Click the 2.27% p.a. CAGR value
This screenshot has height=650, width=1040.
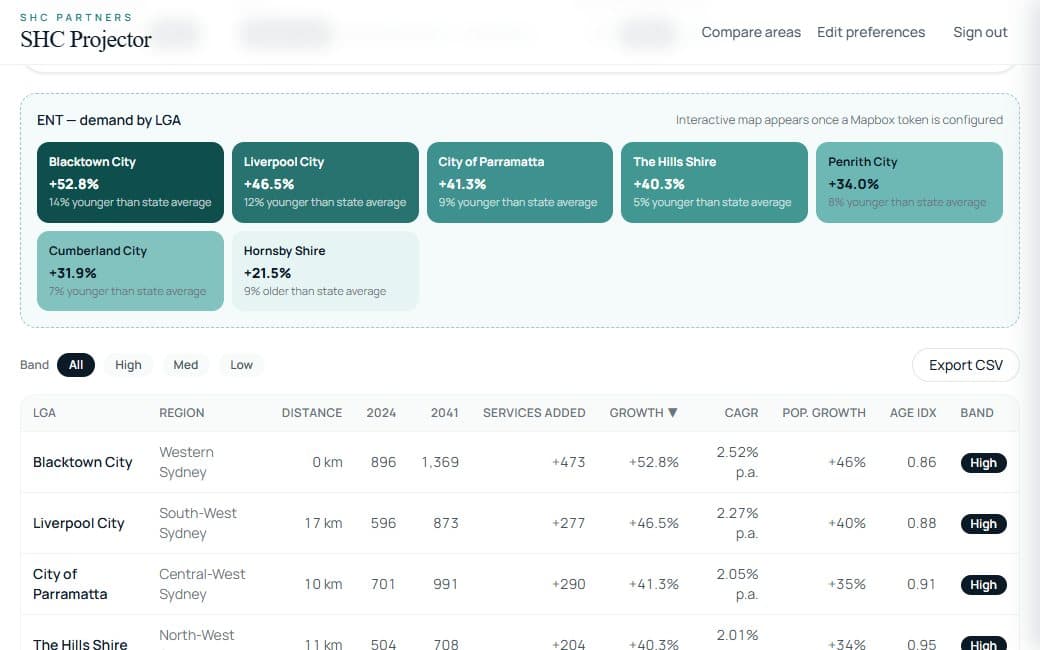click(737, 523)
